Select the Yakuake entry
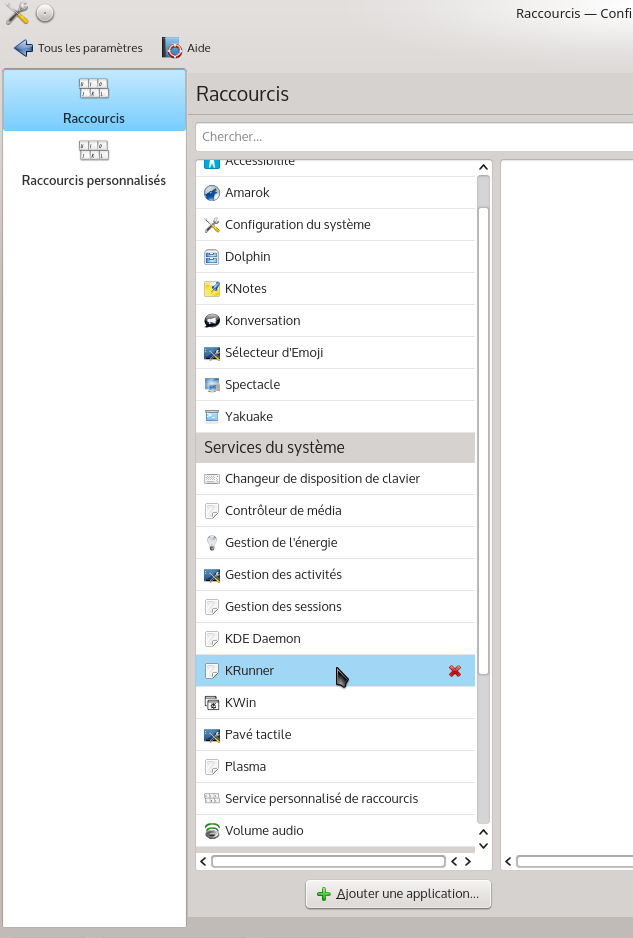 336,417
